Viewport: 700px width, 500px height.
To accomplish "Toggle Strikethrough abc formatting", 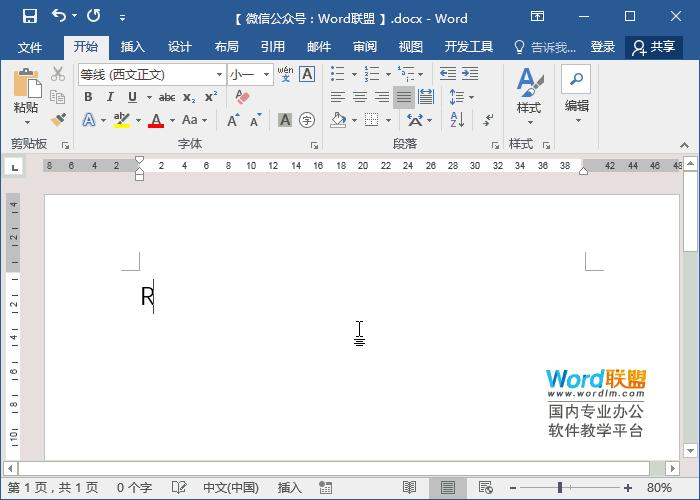I will pos(167,97).
